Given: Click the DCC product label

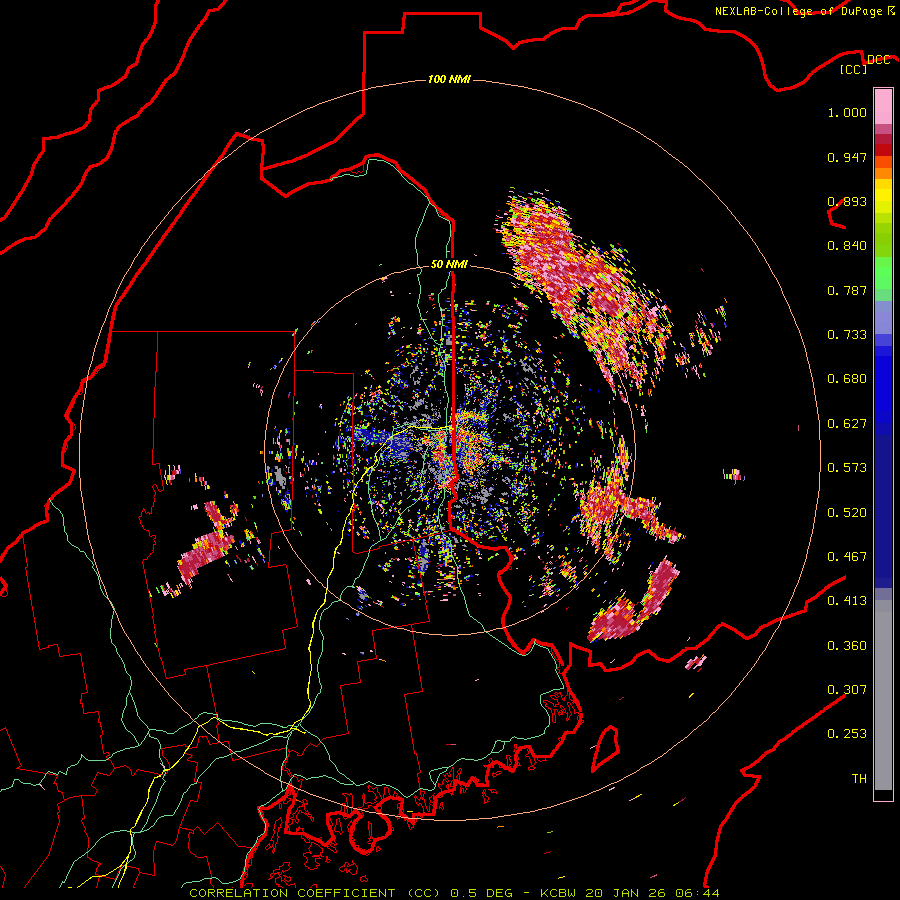Looking at the screenshot, I should coord(879,60).
